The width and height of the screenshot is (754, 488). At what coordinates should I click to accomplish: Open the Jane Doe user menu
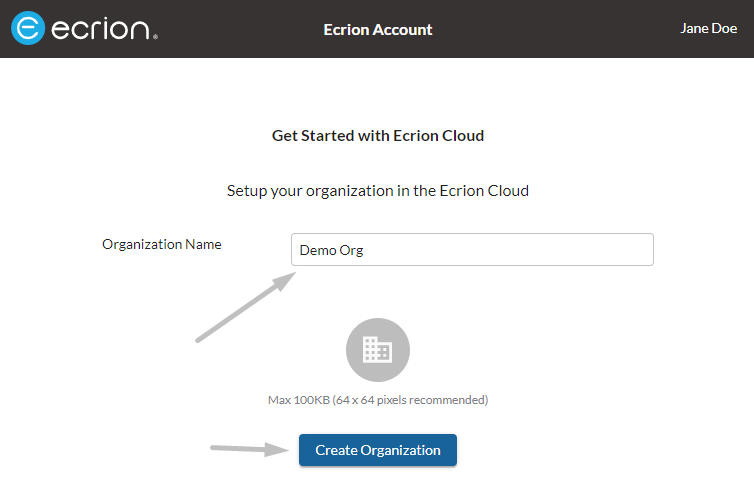708,28
